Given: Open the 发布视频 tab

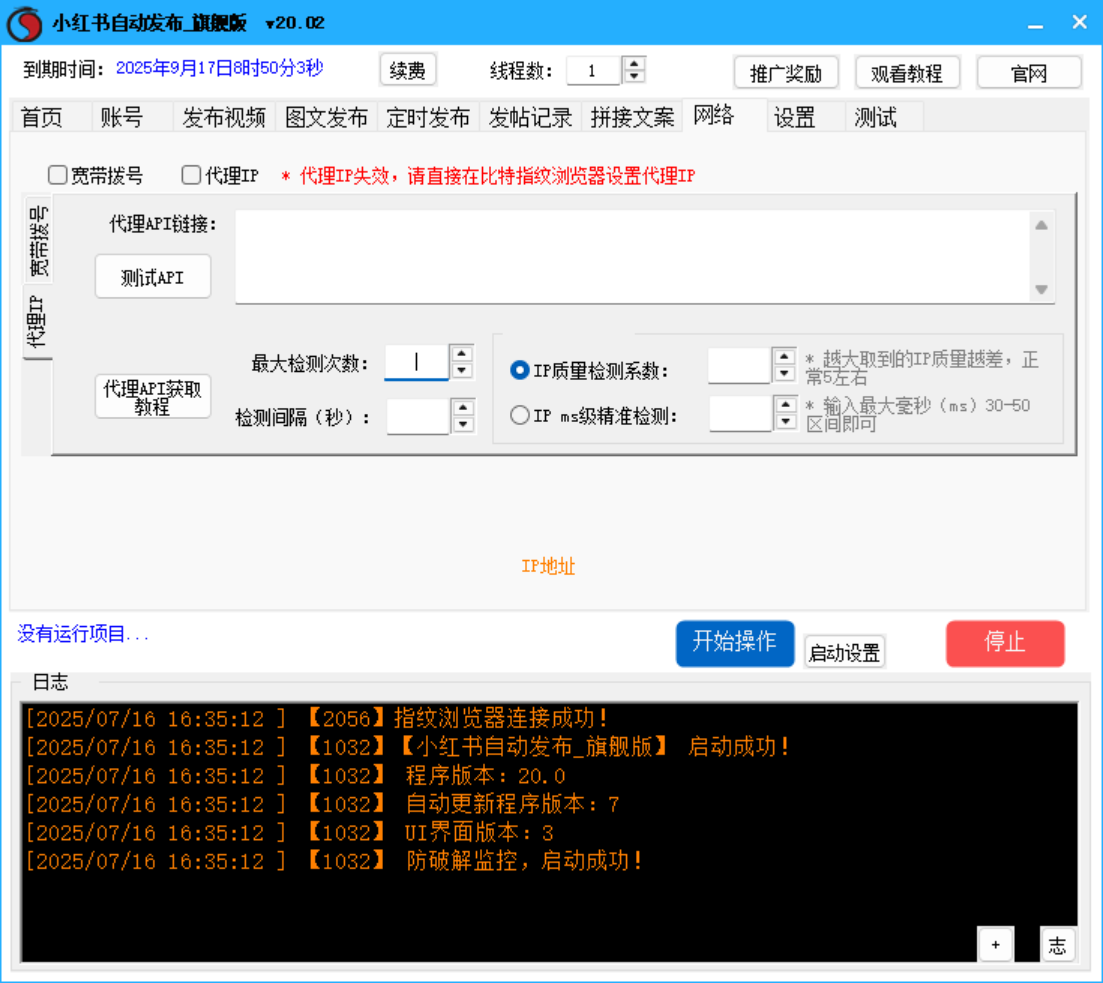Looking at the screenshot, I should 224,117.
